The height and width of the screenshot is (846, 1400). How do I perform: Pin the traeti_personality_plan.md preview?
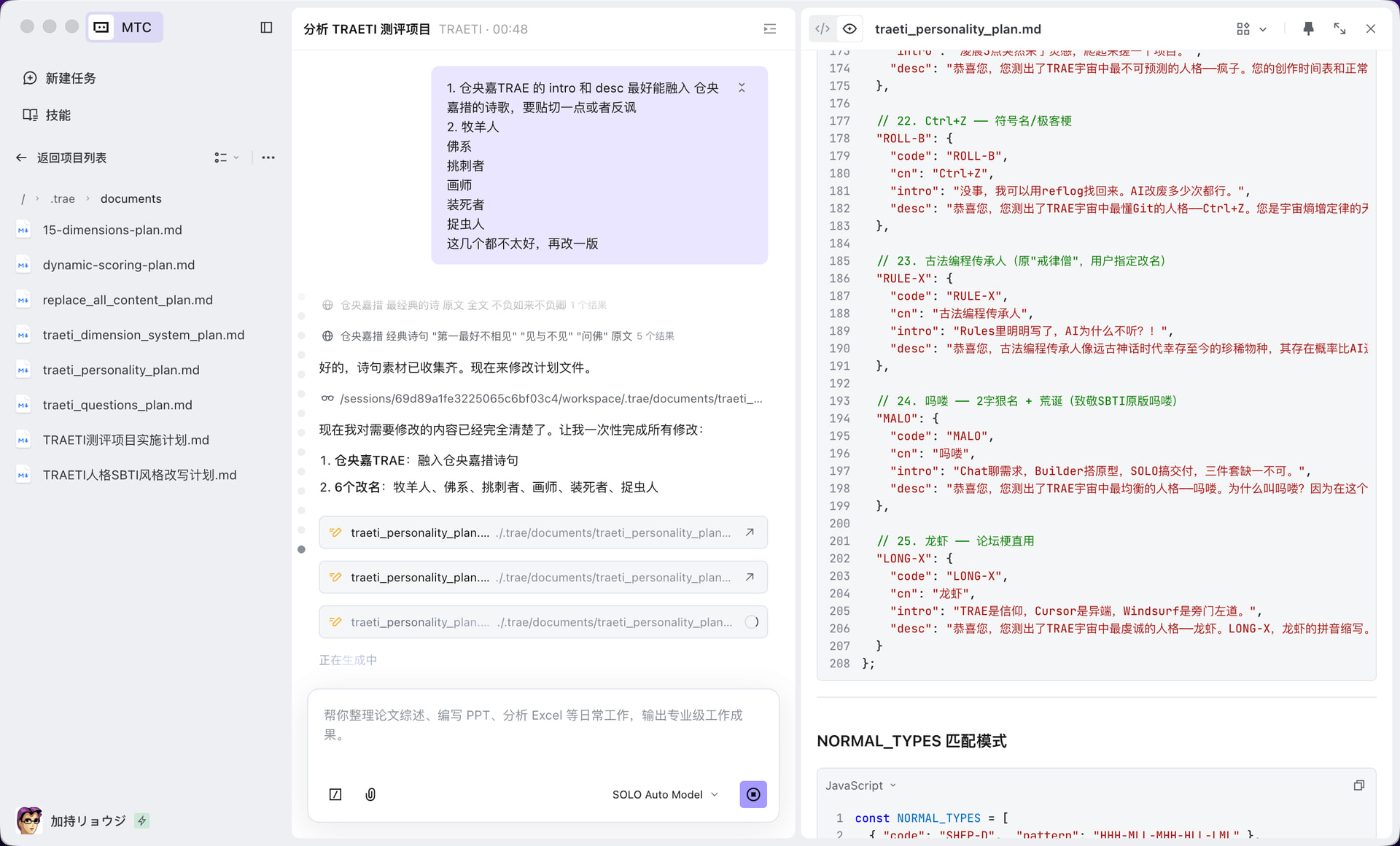click(1308, 29)
